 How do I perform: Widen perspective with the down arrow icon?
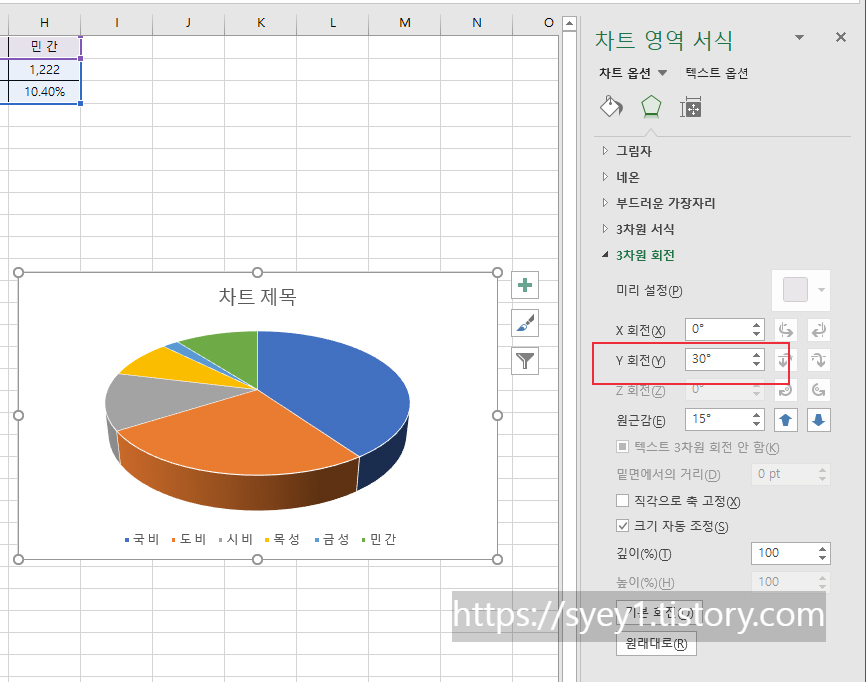[x=819, y=420]
